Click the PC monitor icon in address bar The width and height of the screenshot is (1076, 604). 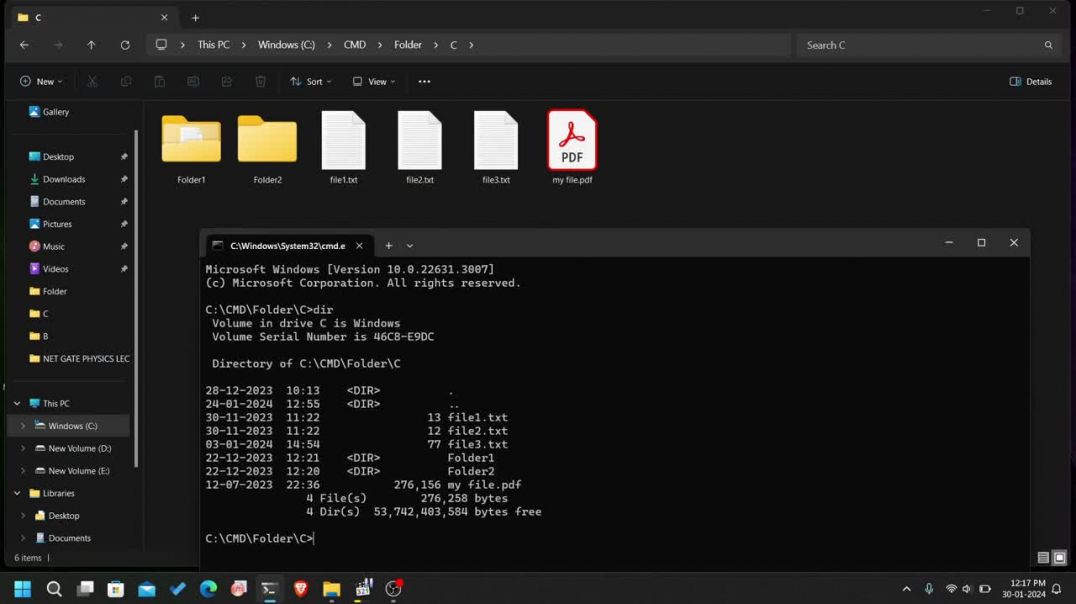[161, 45]
